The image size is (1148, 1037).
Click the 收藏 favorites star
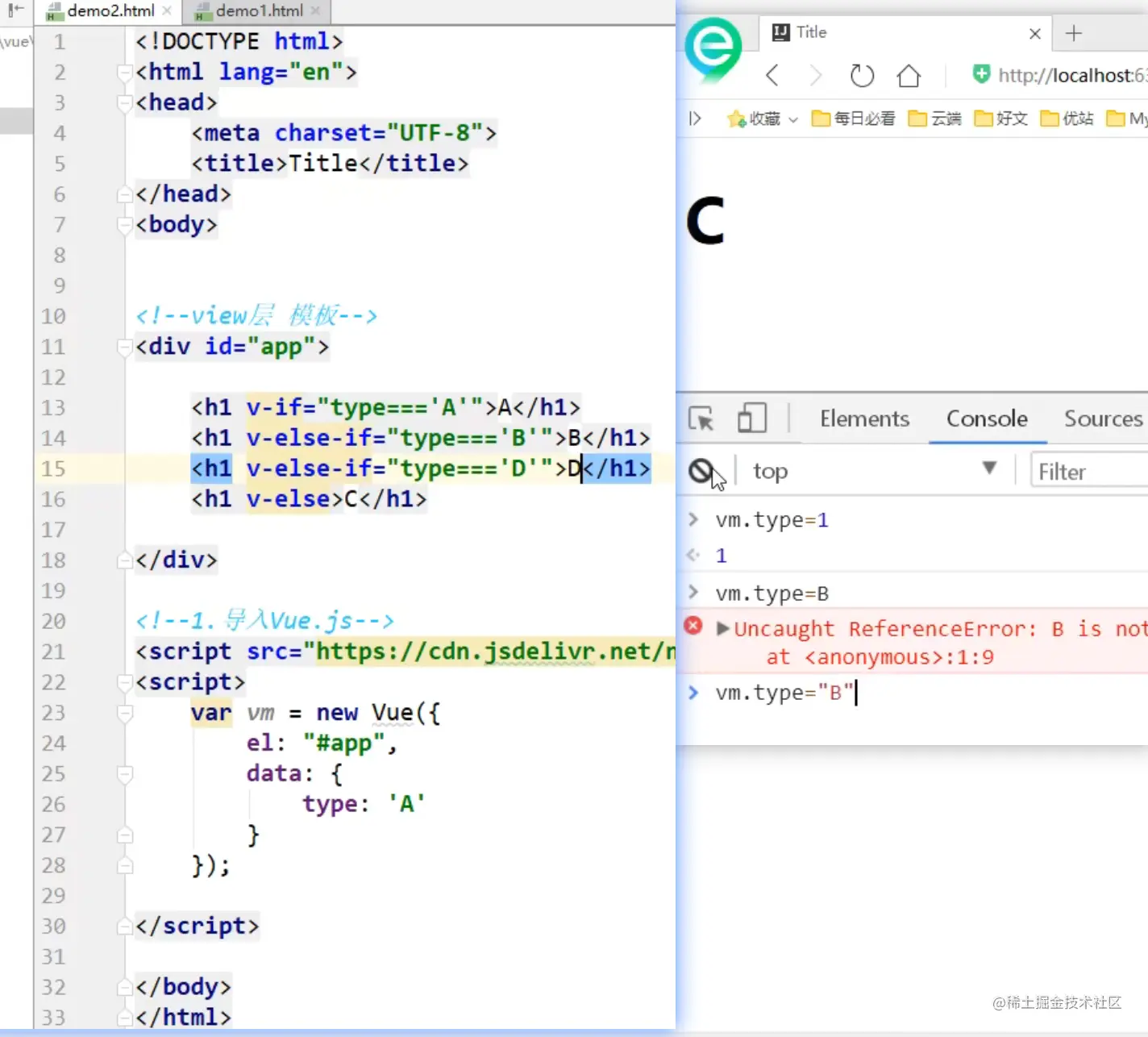click(736, 119)
